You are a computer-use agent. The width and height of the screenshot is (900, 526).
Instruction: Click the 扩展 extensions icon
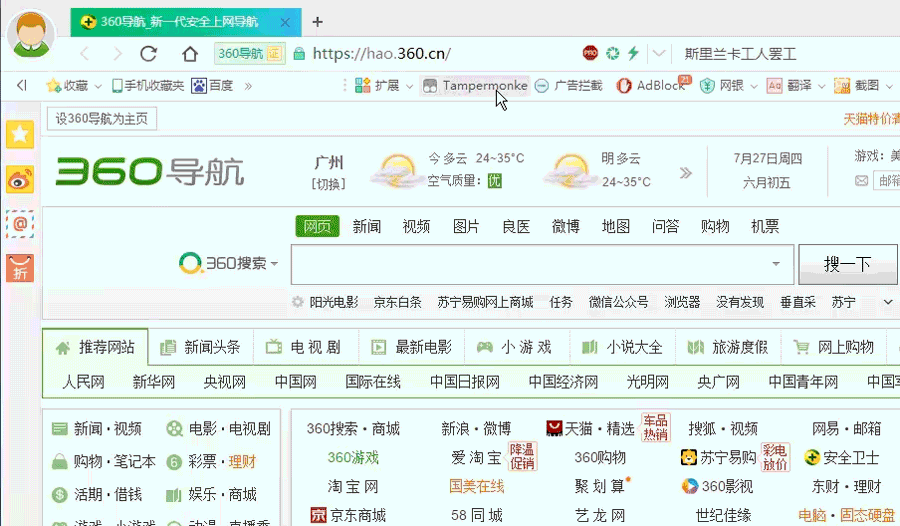click(362, 86)
